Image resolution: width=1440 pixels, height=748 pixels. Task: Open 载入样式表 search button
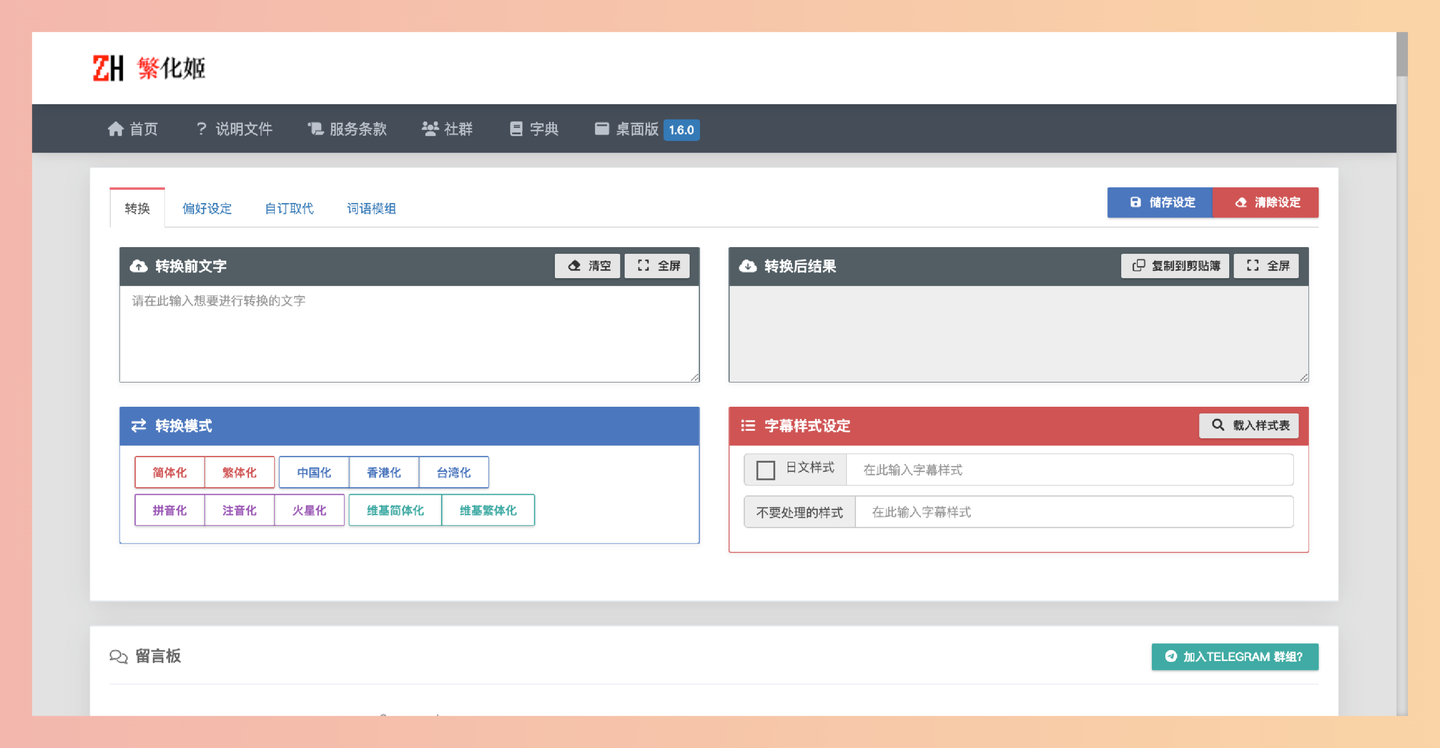pos(1249,425)
